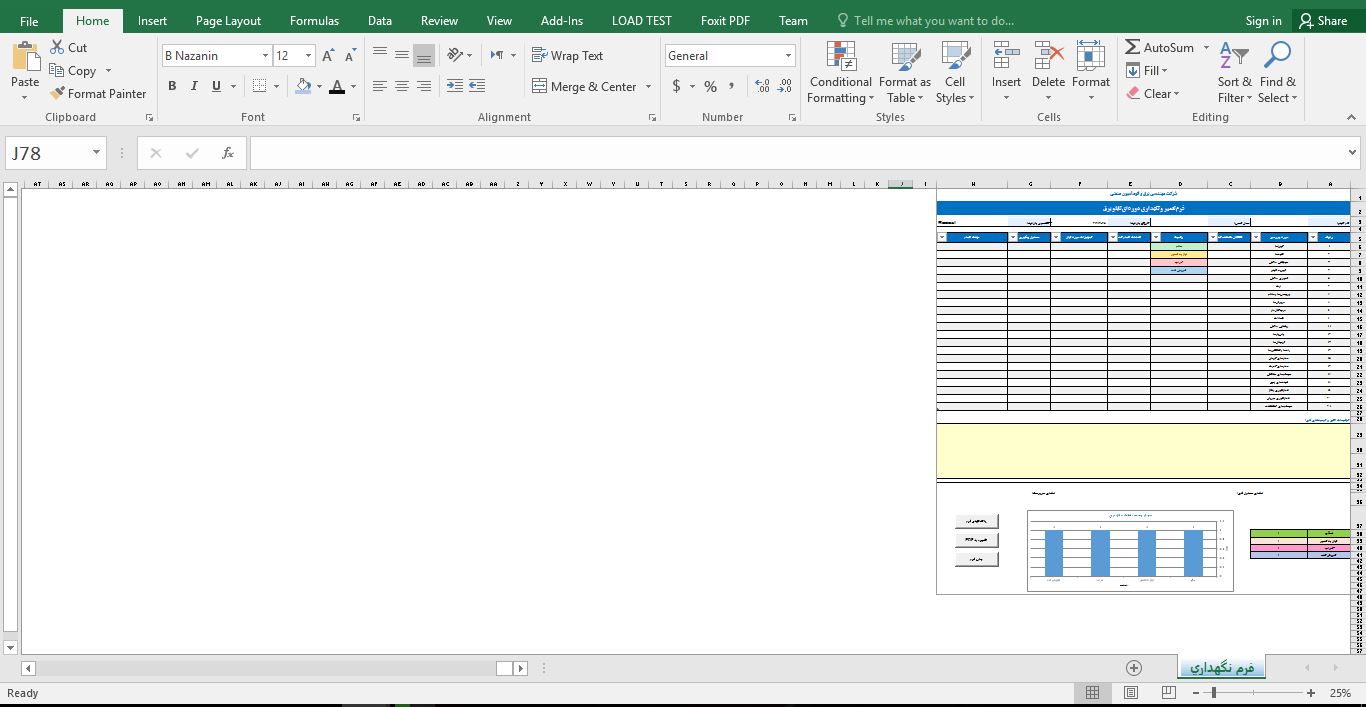Open the B Nazanin font name dropdown
Image resolution: width=1366 pixels, height=707 pixels.
coord(265,56)
